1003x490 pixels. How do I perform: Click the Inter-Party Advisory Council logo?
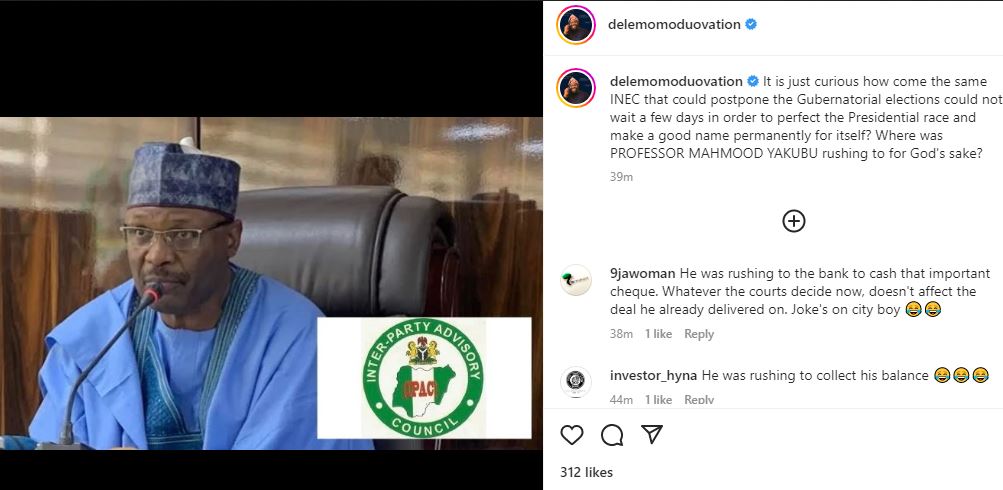click(x=423, y=378)
